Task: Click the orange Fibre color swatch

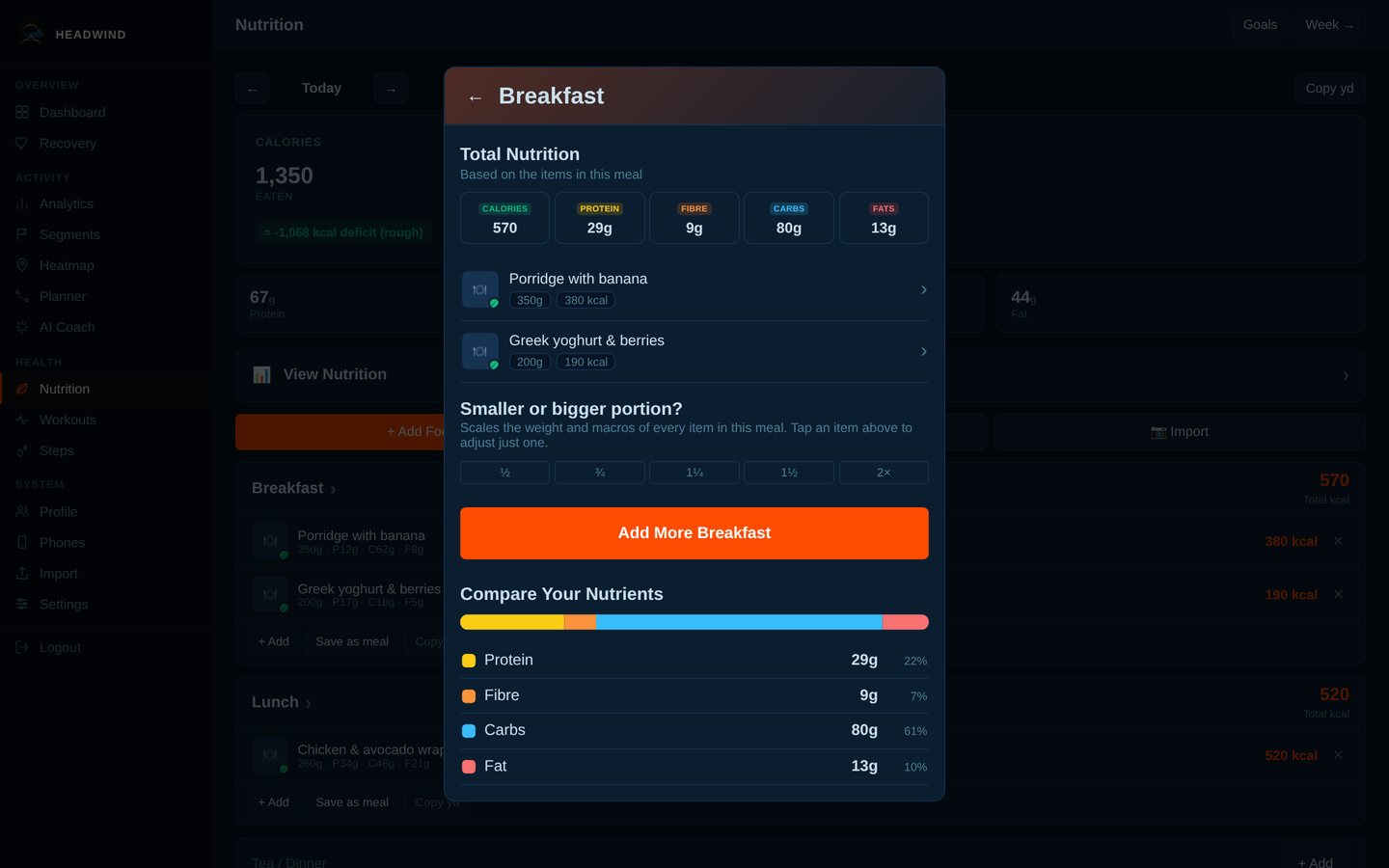Action: tap(469, 695)
